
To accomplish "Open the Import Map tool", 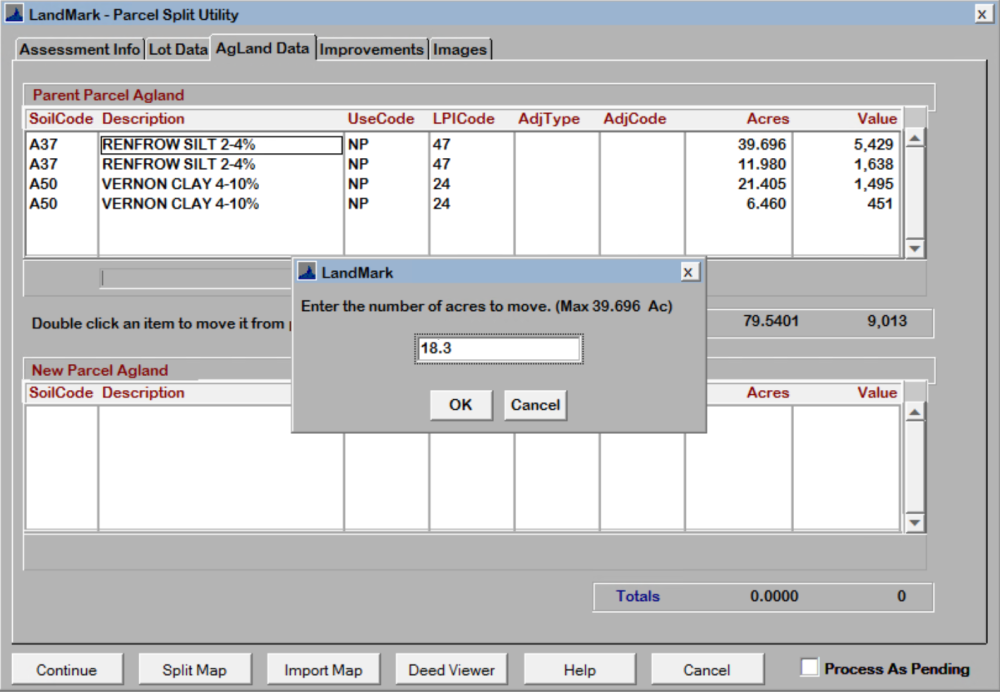I will click(x=323, y=668).
